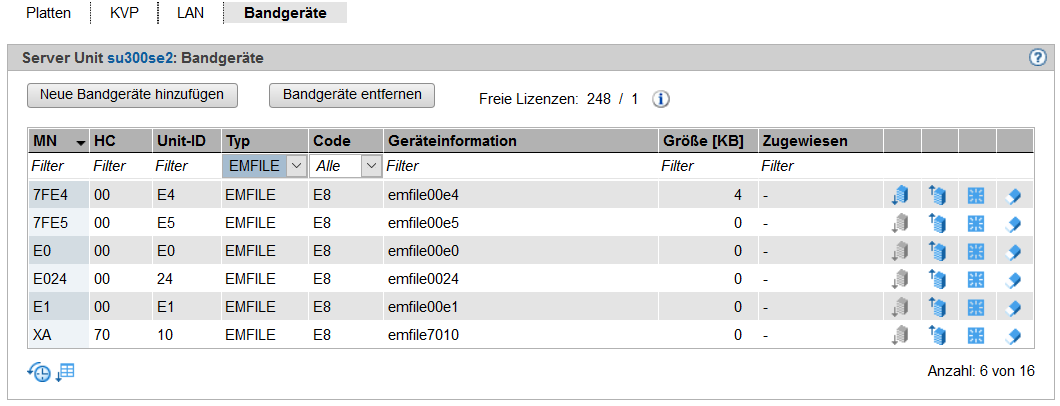Screen dimensions: 1060x406
Task: Select the LAN tab
Action: tap(191, 13)
